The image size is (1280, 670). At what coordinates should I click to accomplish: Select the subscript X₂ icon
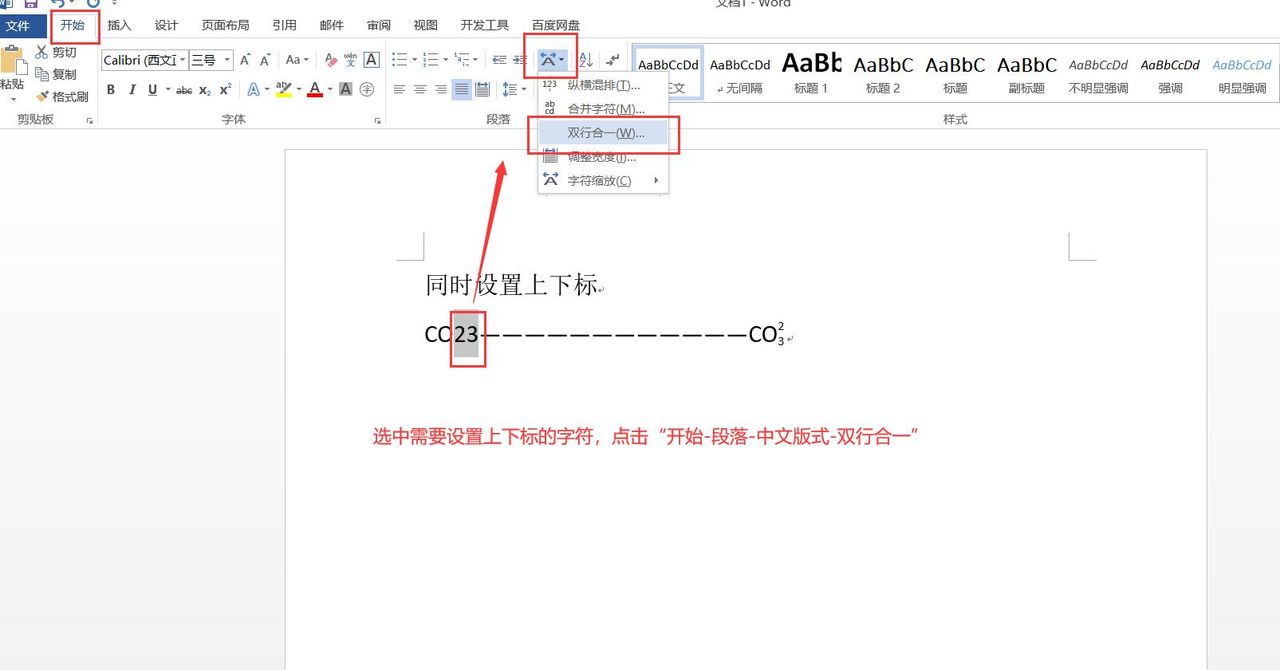point(205,89)
